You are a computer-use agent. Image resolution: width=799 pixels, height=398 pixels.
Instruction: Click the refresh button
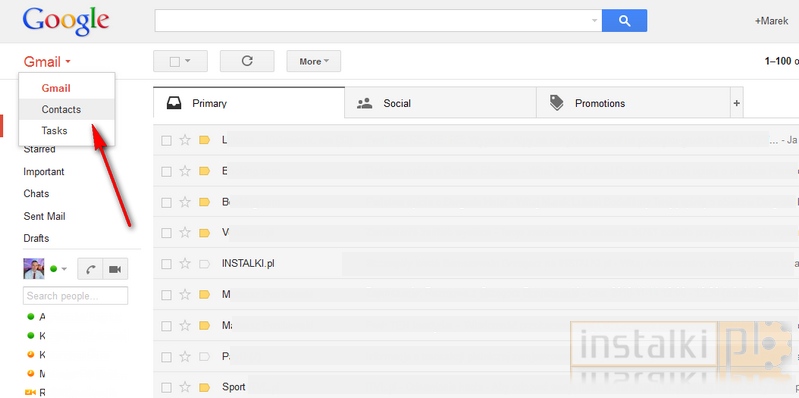click(x=247, y=61)
